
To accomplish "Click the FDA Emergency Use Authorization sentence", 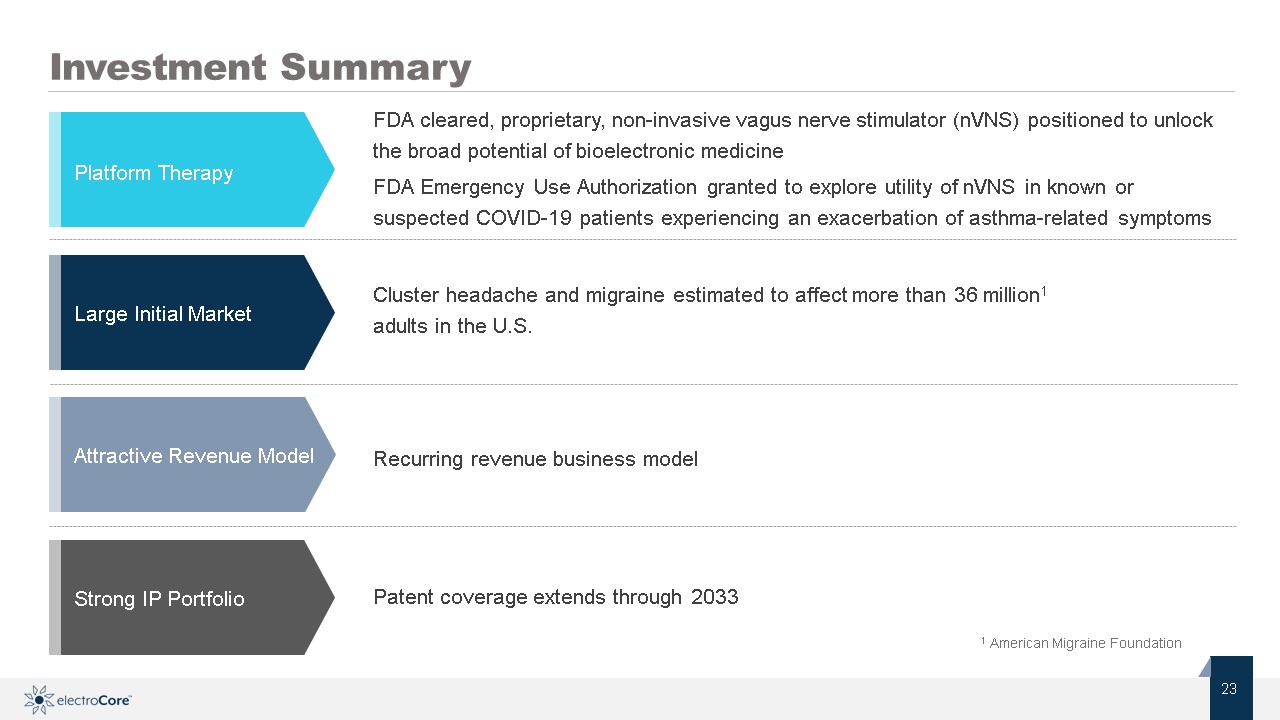I will [x=792, y=202].
